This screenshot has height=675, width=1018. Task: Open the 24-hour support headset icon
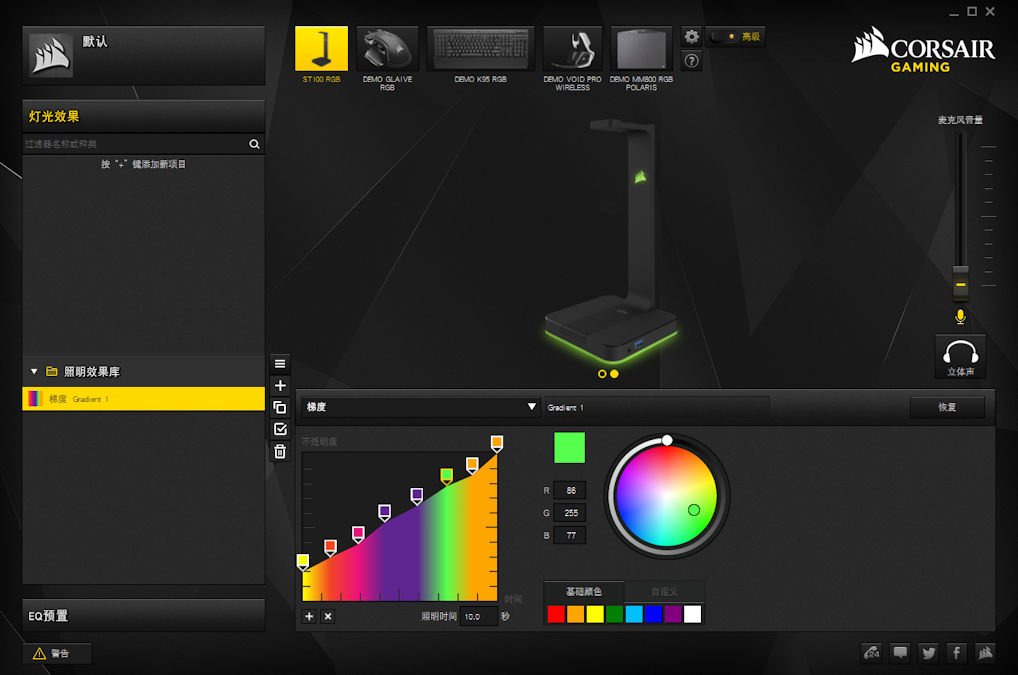(x=871, y=652)
